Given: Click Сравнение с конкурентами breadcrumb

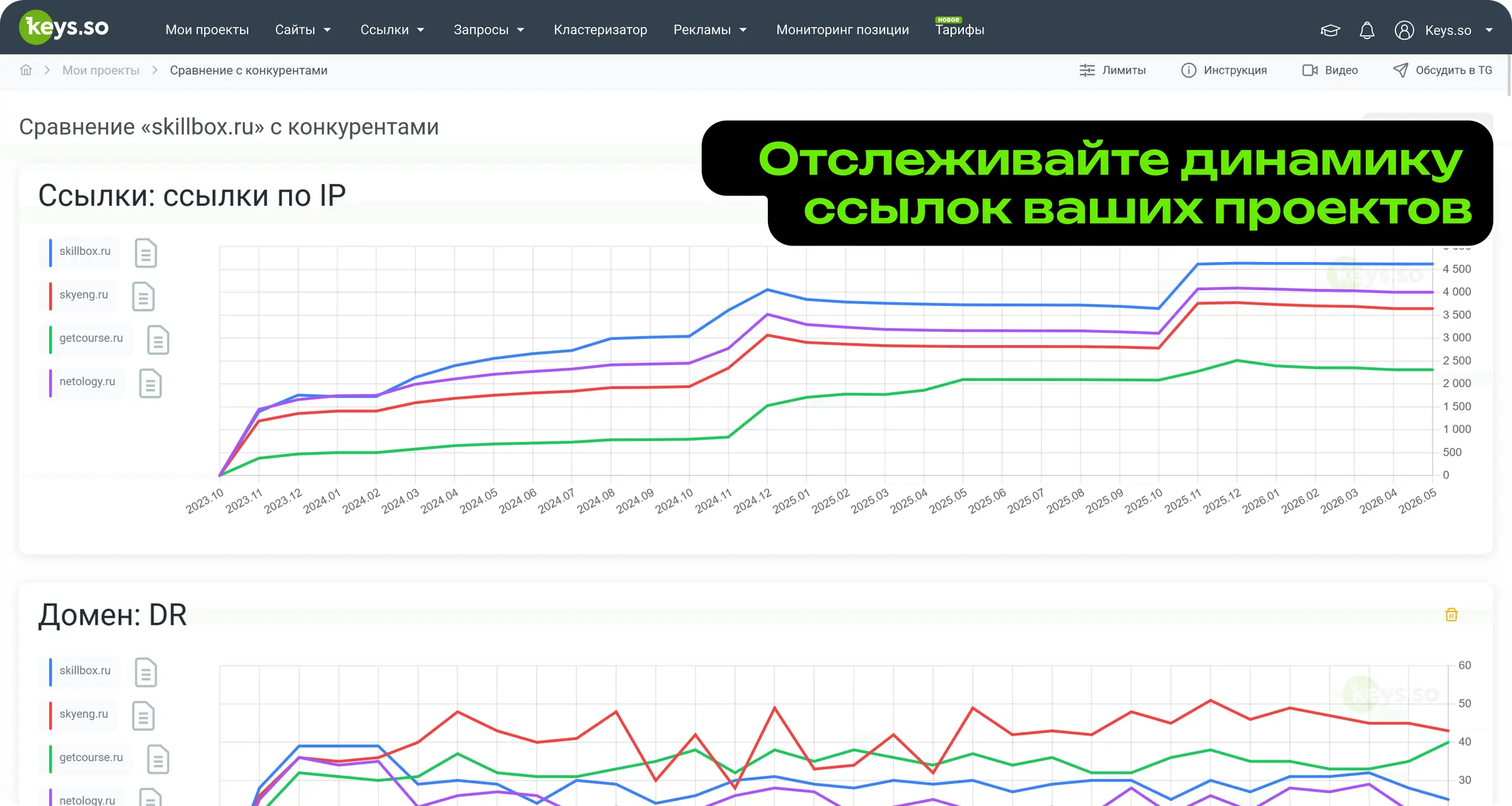Looking at the screenshot, I should [x=249, y=70].
